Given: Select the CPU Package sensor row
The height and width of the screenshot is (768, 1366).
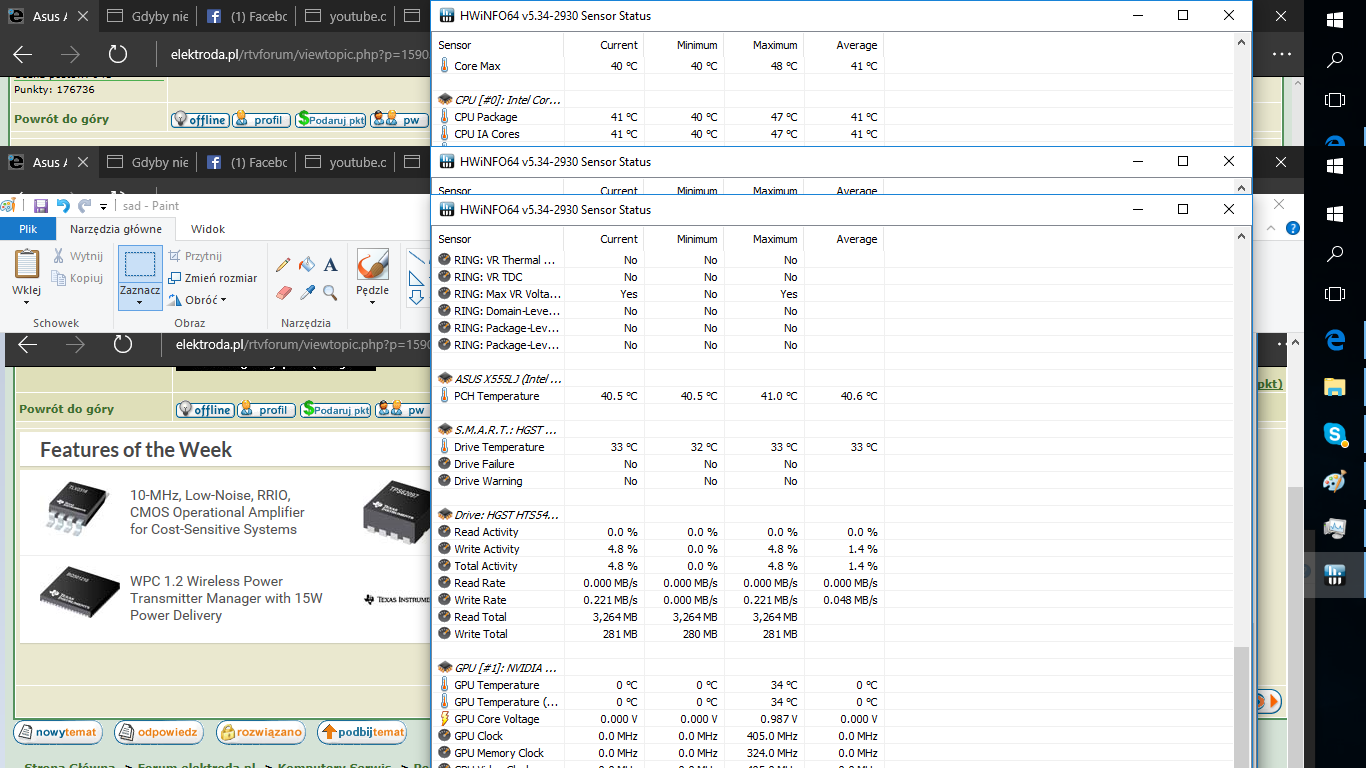Looking at the screenshot, I should pos(660,117).
